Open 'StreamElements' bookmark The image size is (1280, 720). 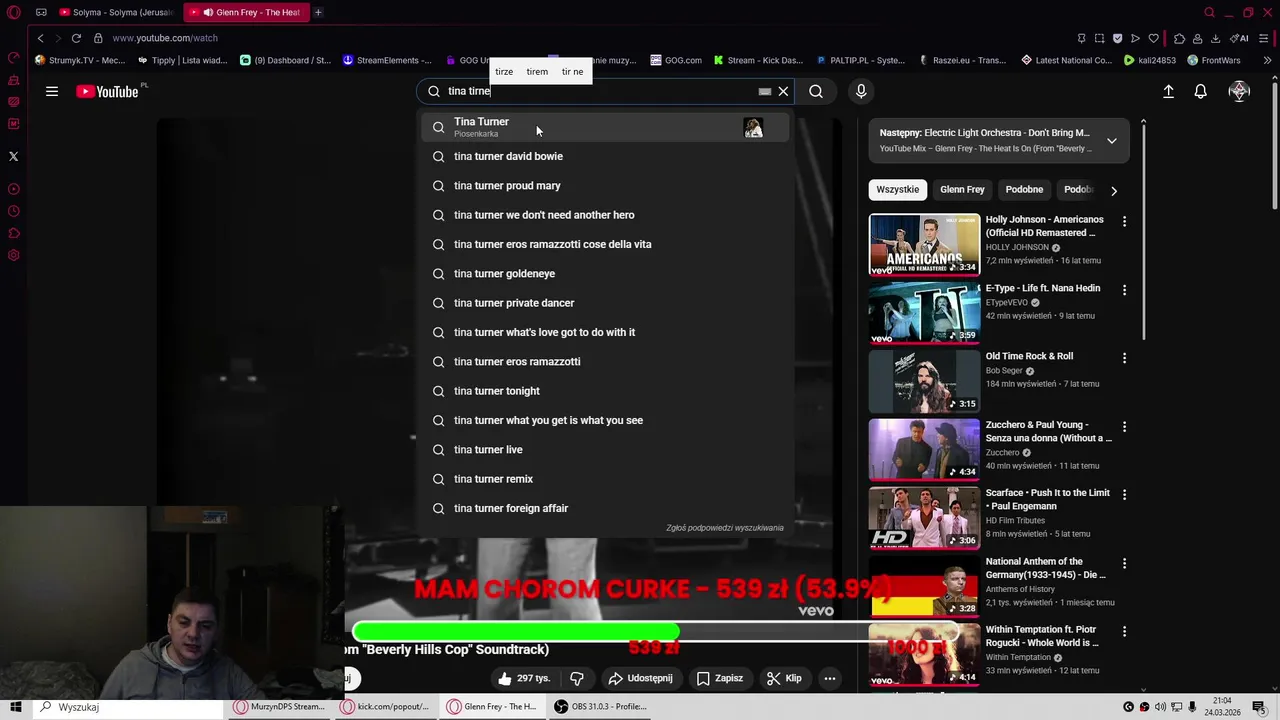[387, 60]
